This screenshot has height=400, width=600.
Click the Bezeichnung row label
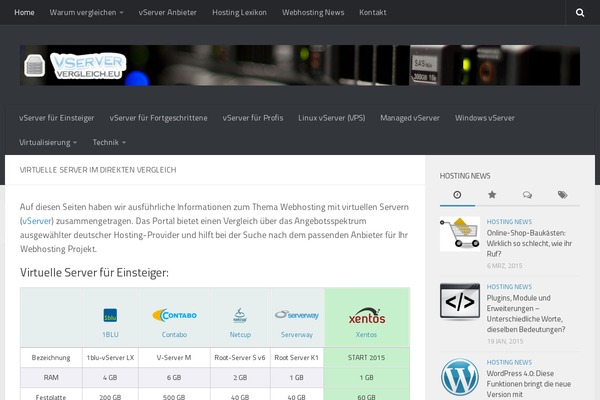tap(51, 358)
